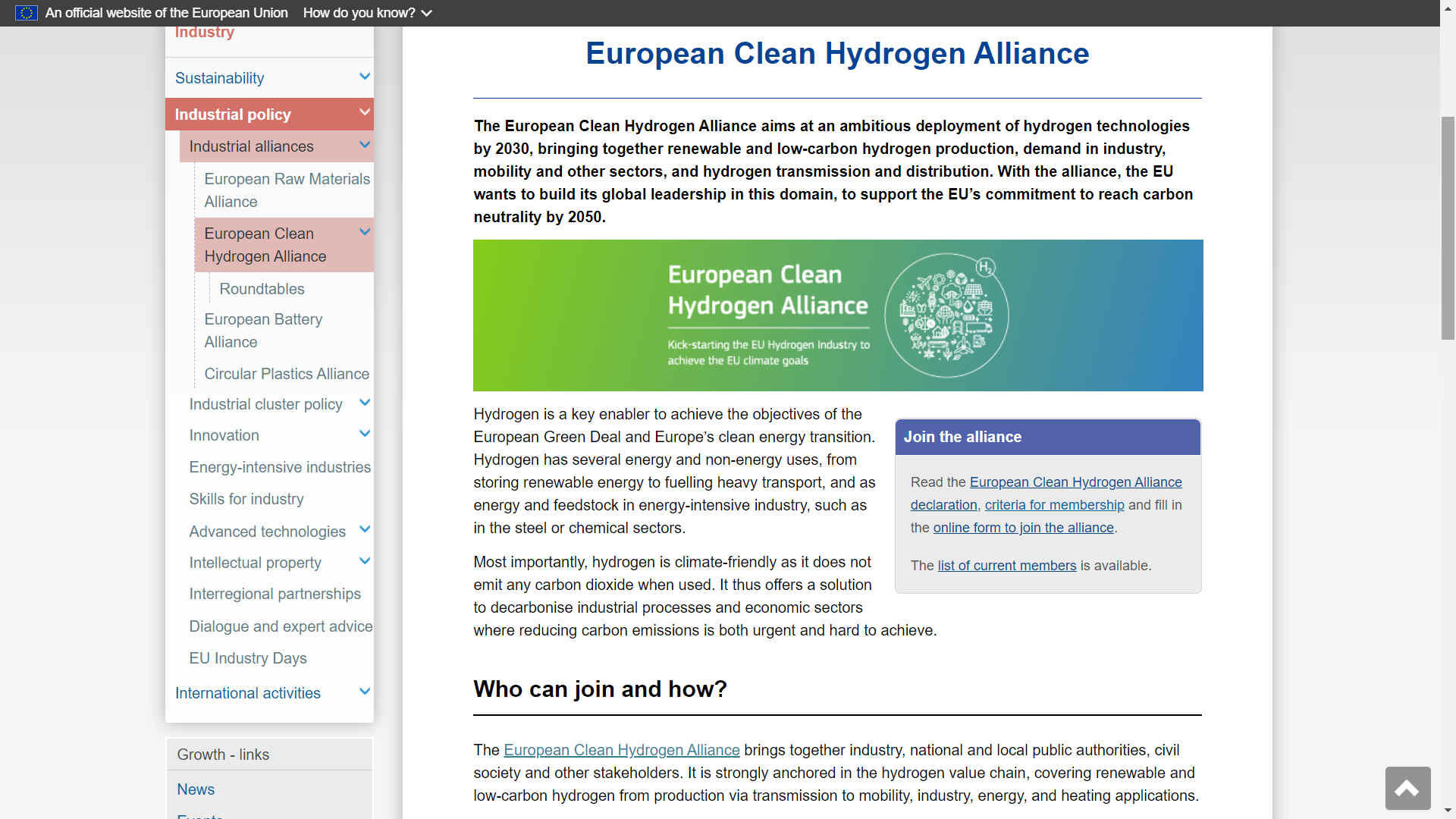
Task: Click the page title 'European Clean Hydrogen Alliance'
Action: 837,53
